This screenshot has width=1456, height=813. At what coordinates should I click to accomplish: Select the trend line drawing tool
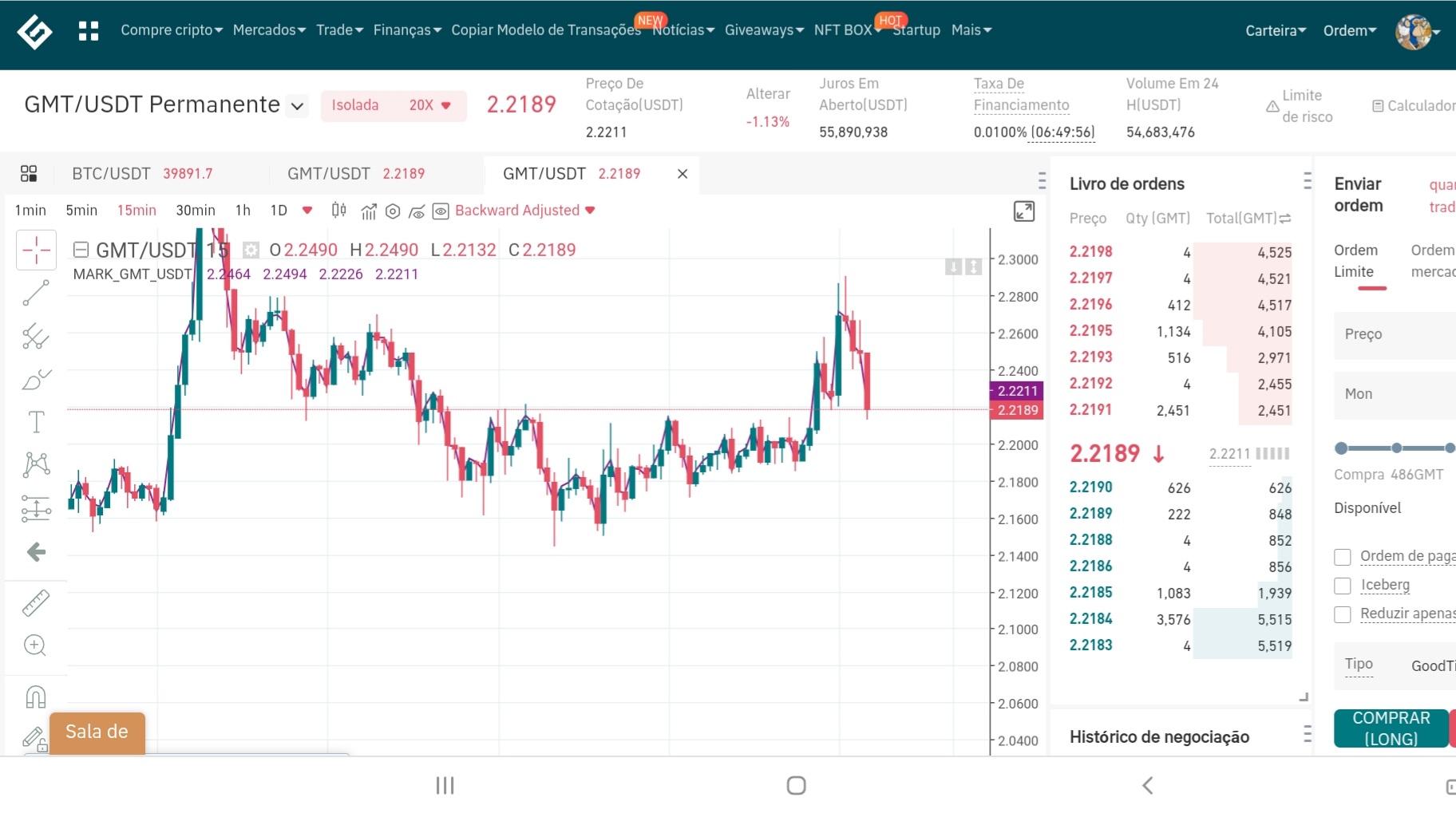tap(36, 293)
